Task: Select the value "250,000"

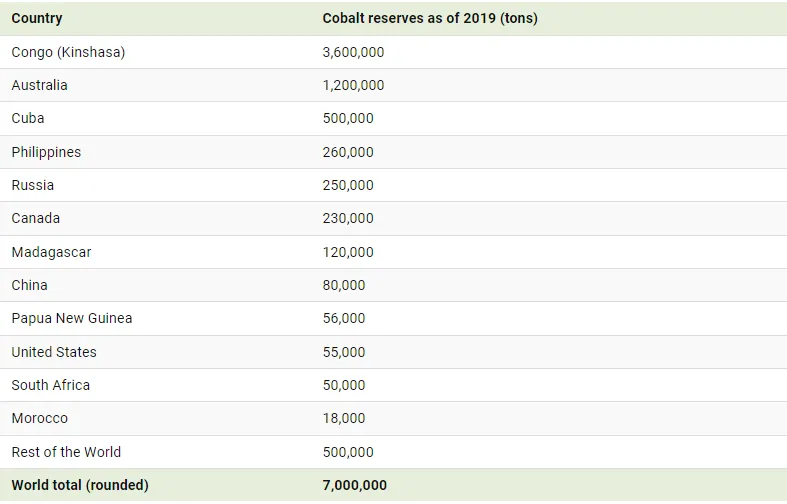Action: 348,185
